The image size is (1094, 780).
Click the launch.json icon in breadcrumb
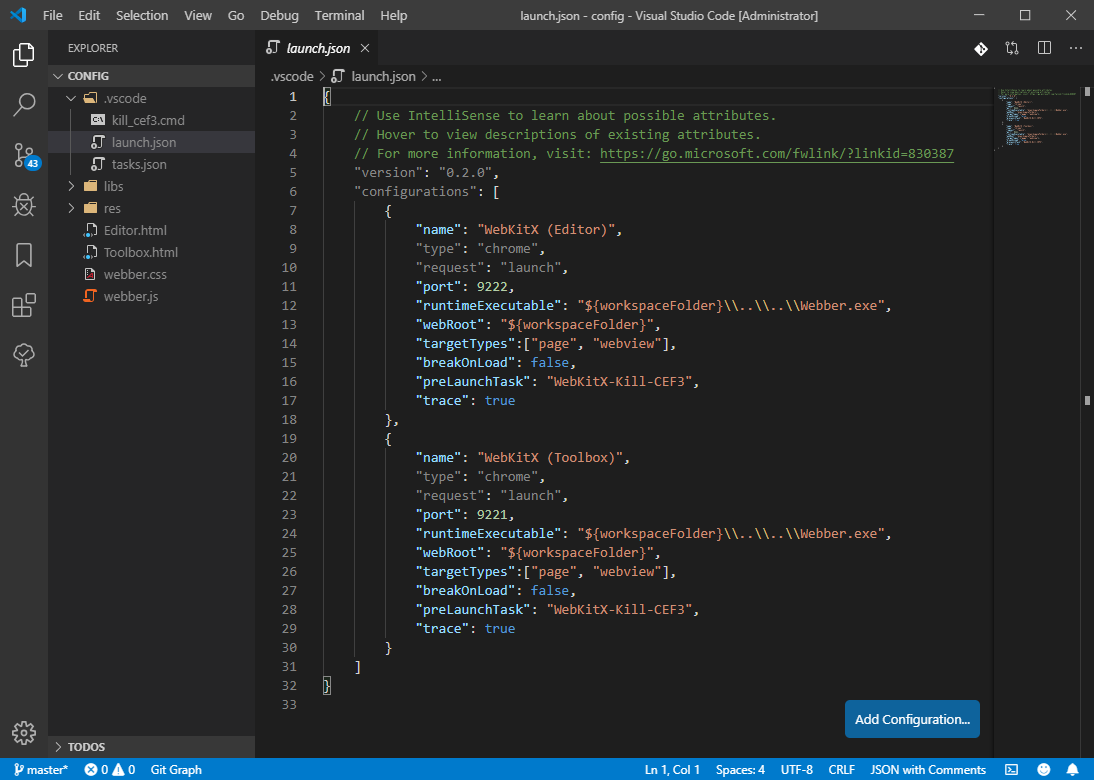[338, 76]
